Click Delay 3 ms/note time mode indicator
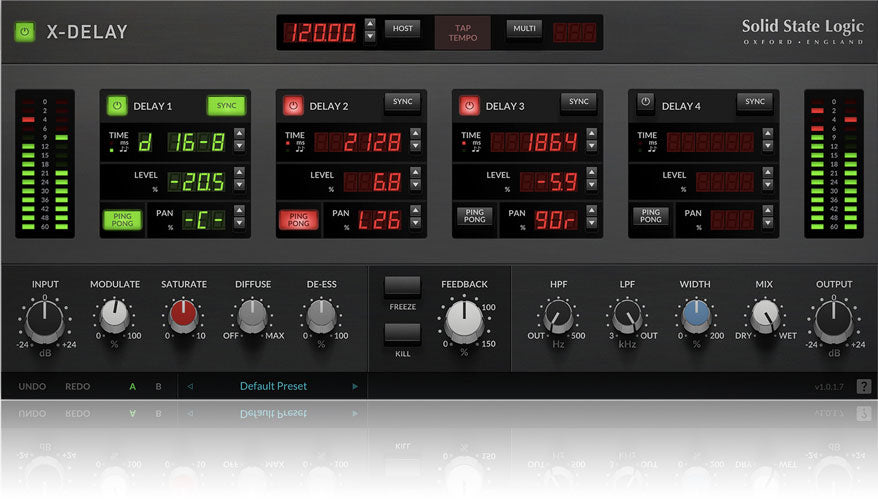 [471, 147]
